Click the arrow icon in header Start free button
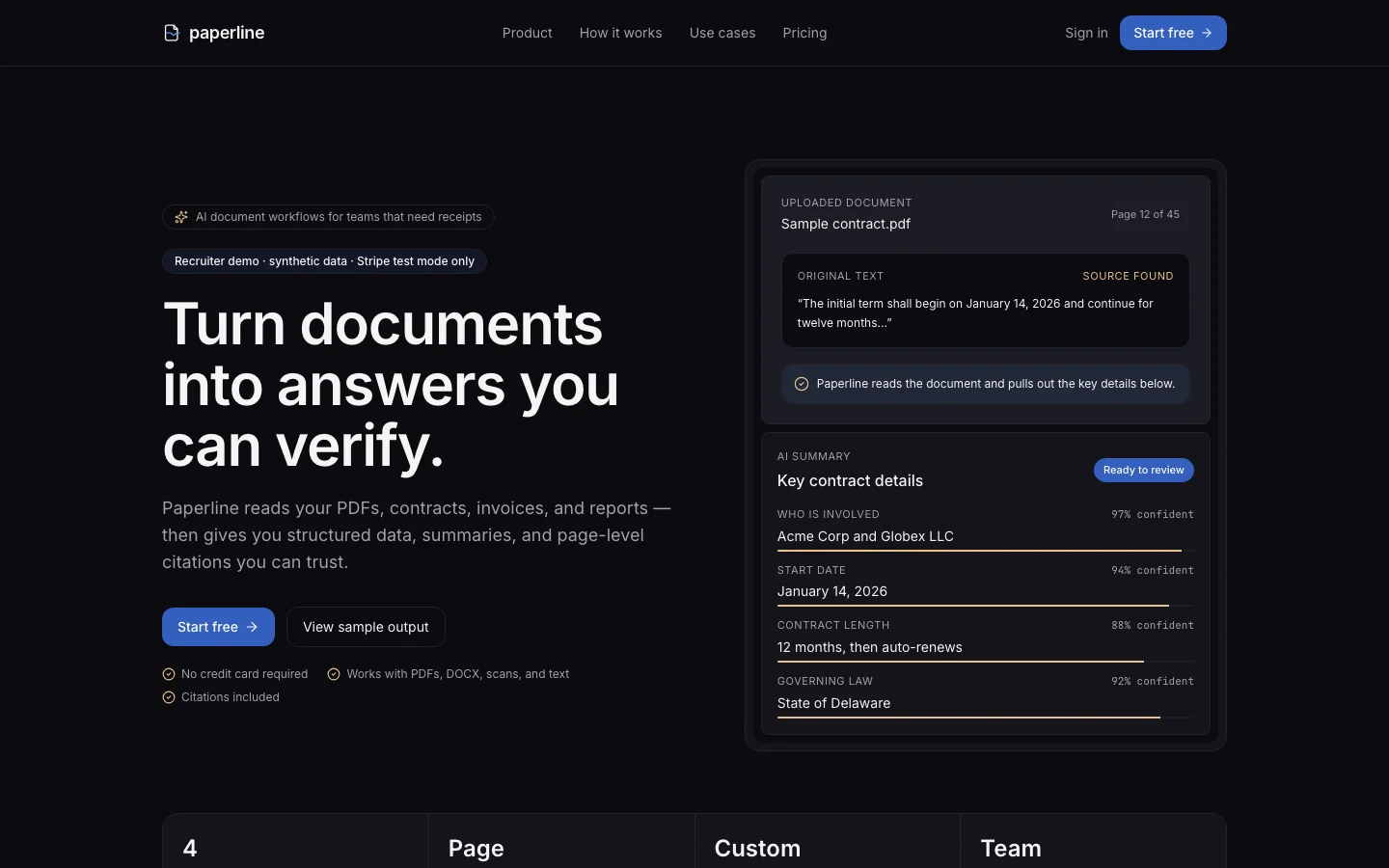The image size is (1389, 868). point(1207,33)
